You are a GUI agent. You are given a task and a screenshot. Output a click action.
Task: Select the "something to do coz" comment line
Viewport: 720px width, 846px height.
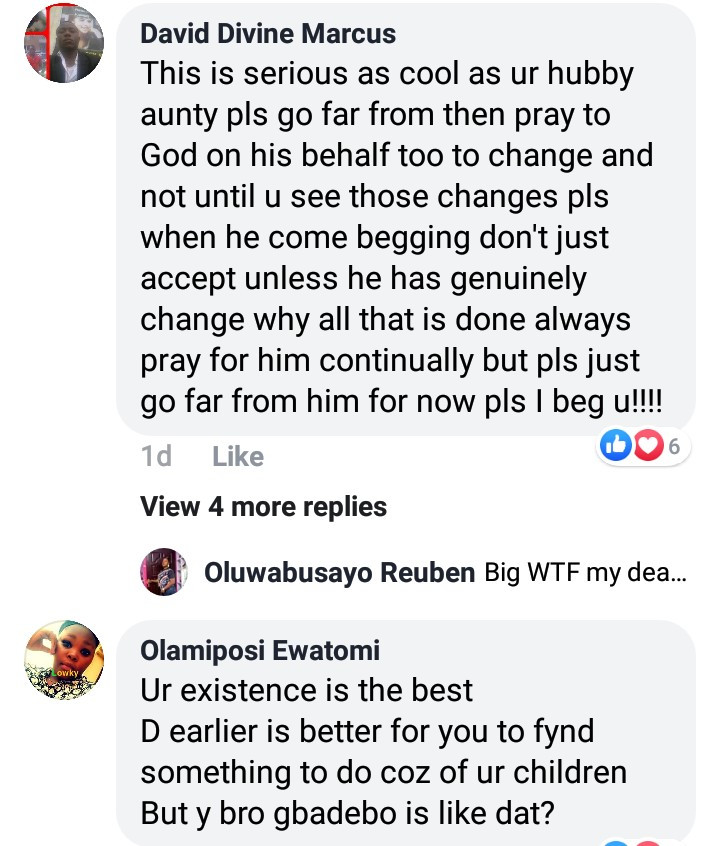384,772
